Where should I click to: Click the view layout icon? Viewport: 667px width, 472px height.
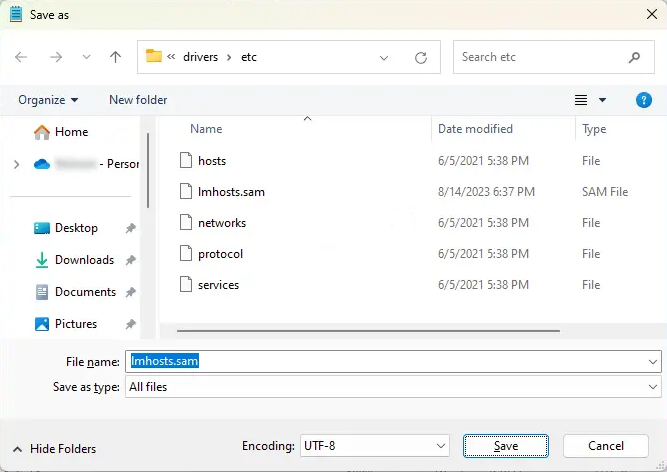(581, 100)
